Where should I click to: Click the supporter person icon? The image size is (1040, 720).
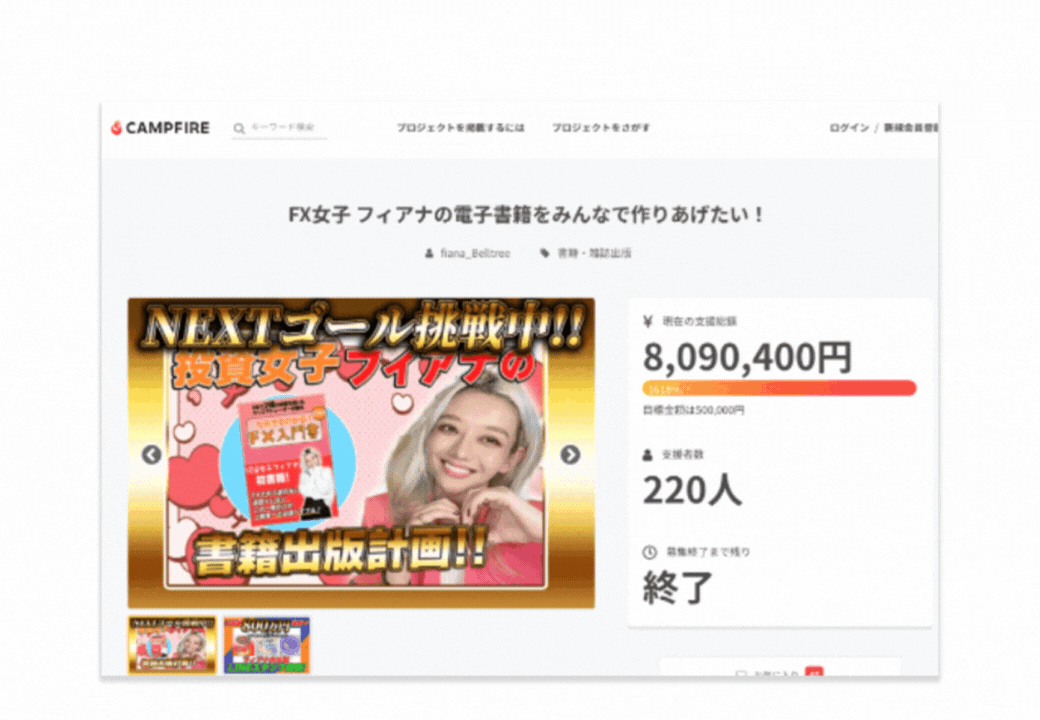[x=648, y=455]
